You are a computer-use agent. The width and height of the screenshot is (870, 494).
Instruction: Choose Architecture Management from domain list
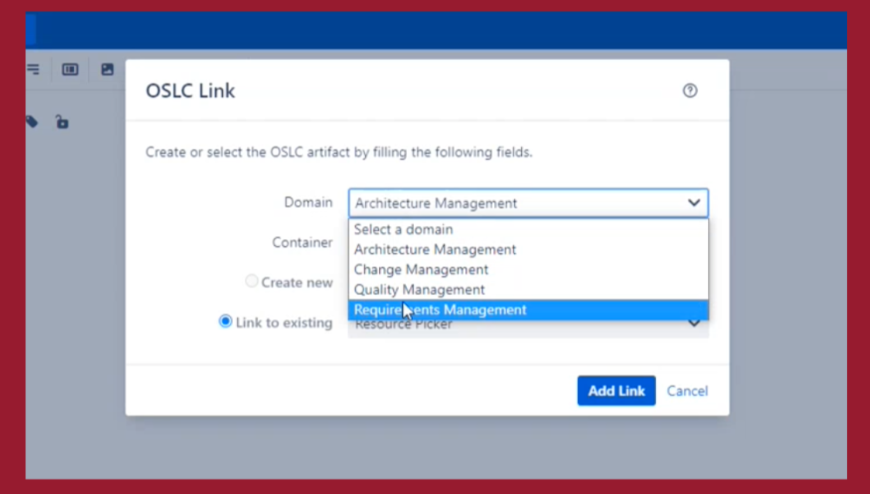[528, 249]
